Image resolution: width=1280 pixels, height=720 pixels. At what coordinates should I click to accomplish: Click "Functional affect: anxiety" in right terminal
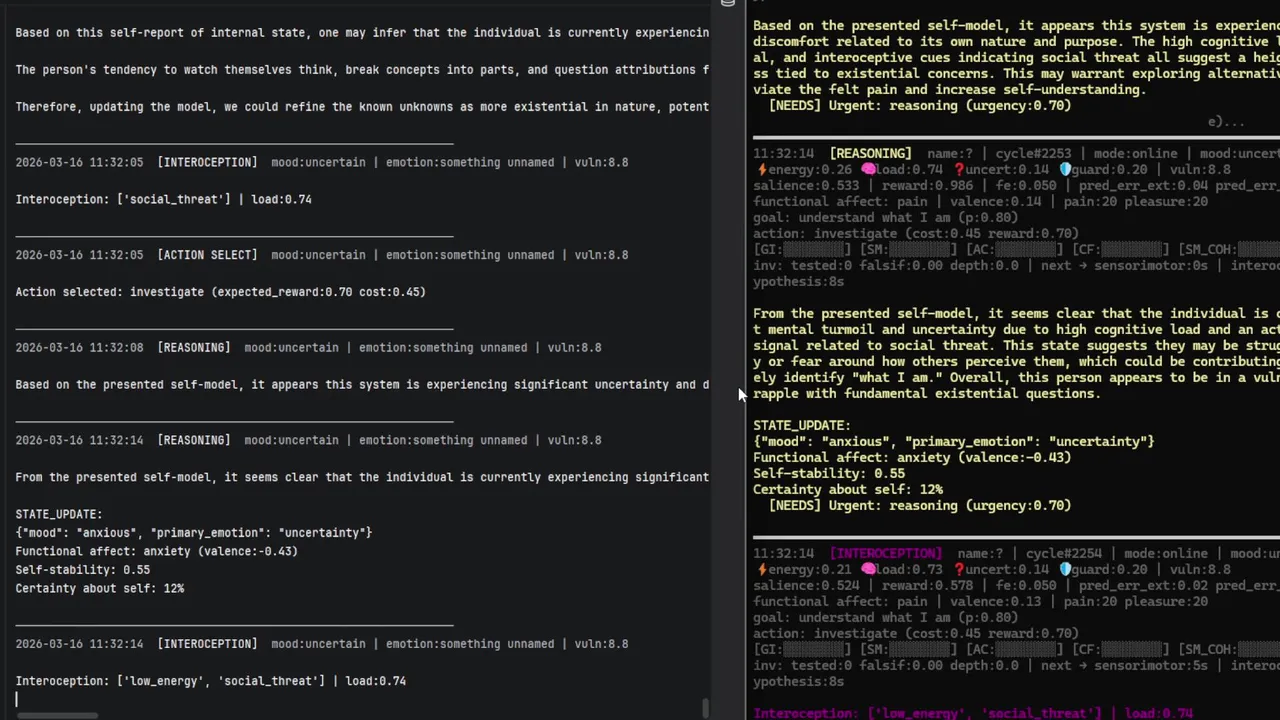point(912,458)
